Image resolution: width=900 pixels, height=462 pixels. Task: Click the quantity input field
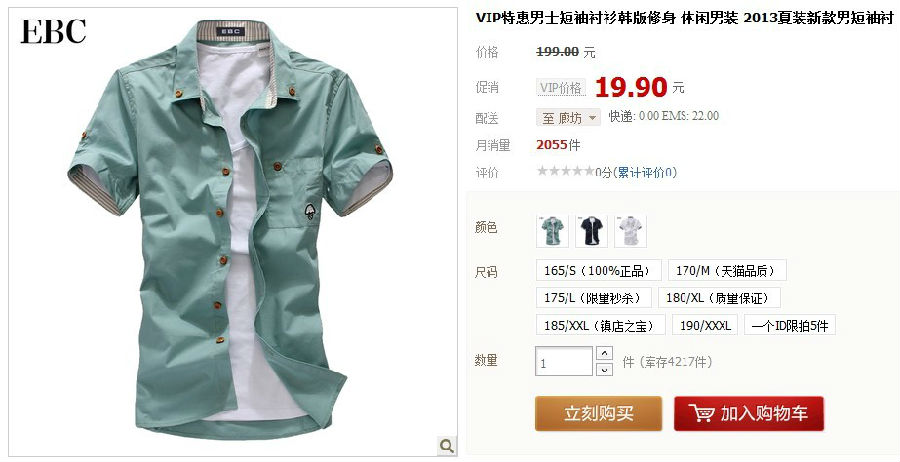coord(564,362)
